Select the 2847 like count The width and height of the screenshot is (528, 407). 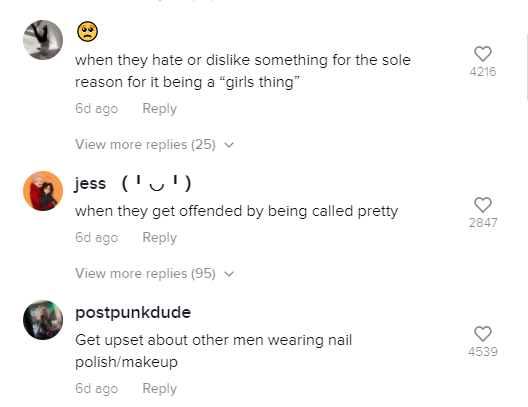483,223
